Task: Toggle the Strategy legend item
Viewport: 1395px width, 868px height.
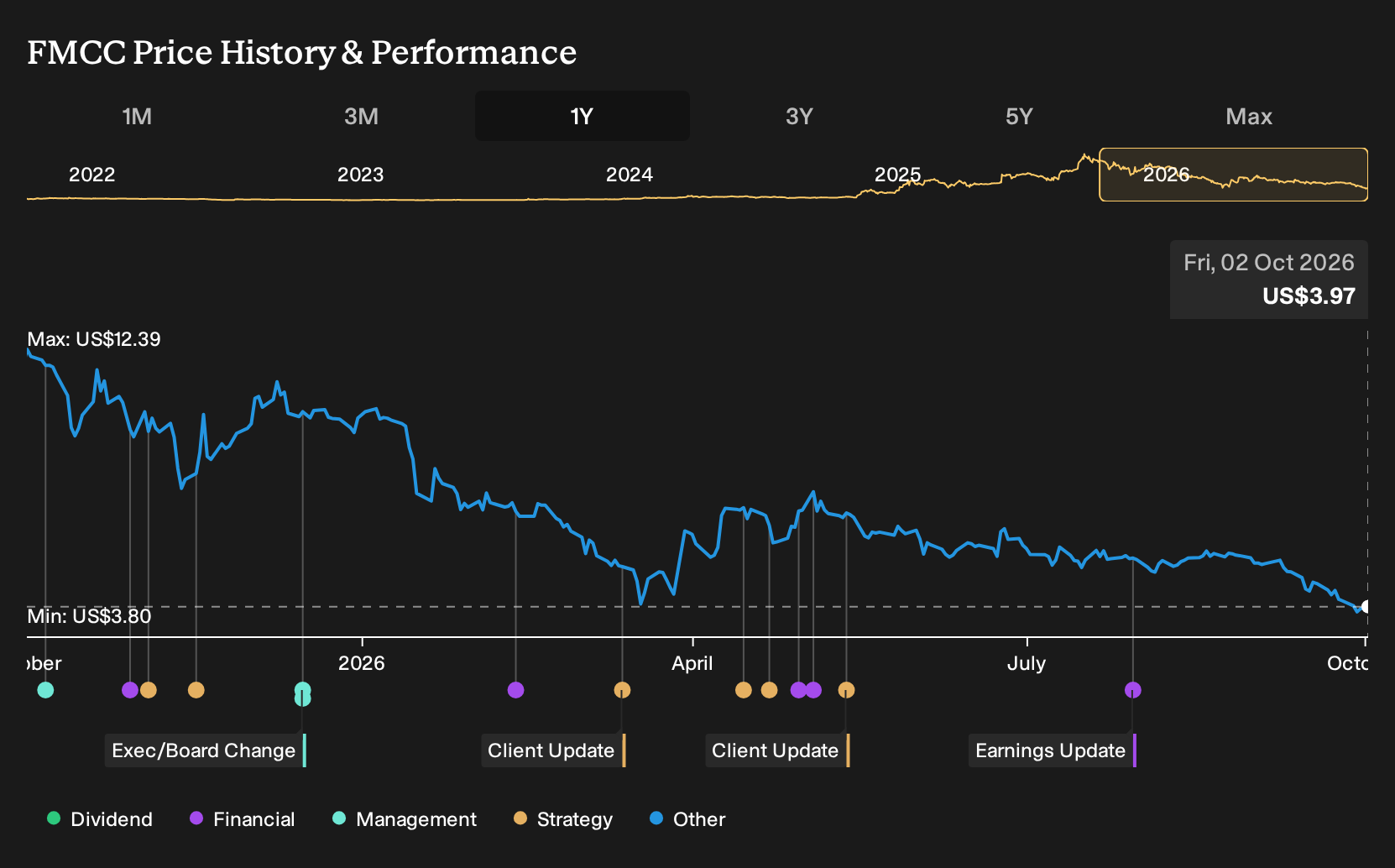Action: tap(563, 819)
